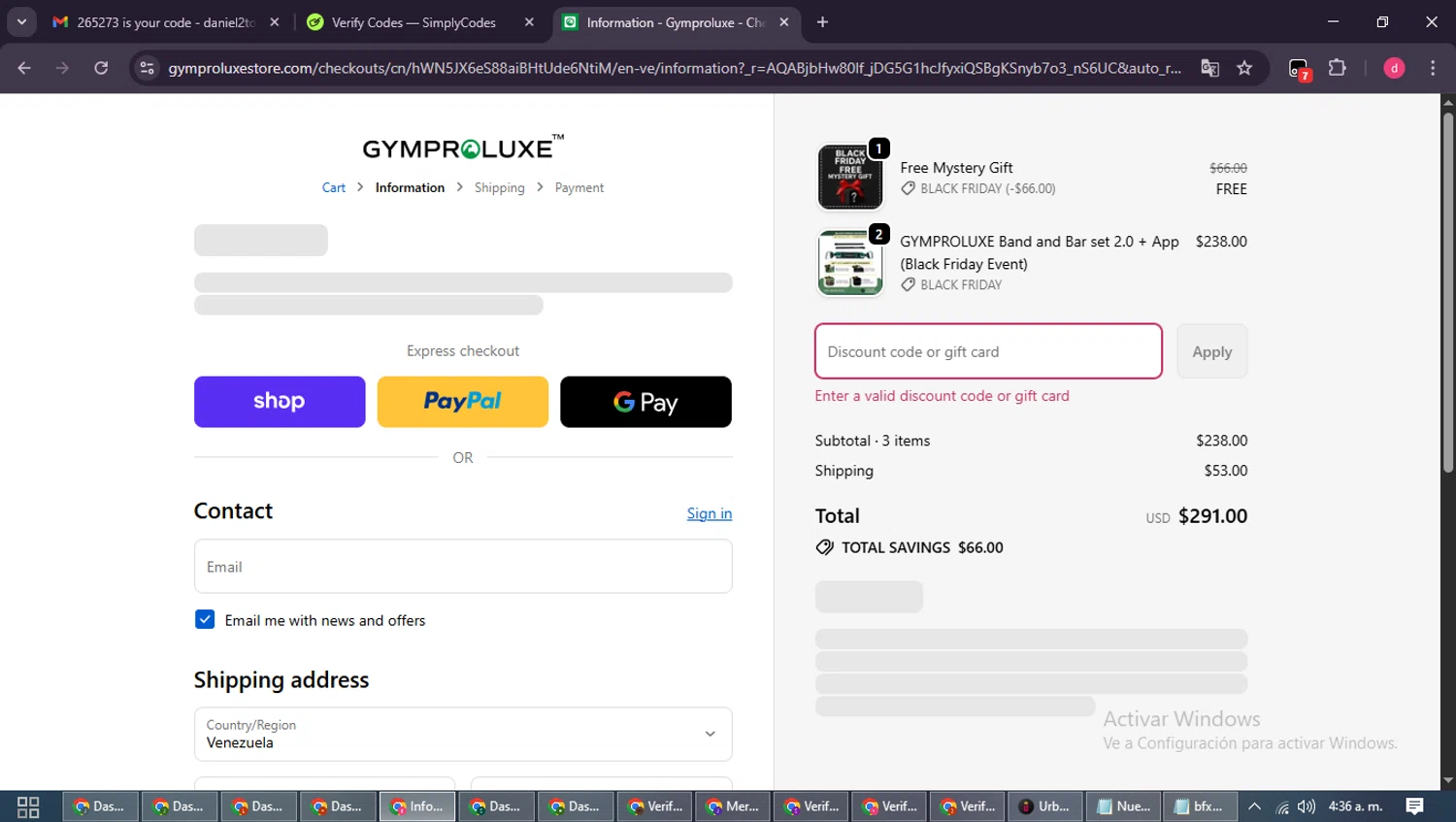
Task: Close the Gmail browser tab
Action: pos(275,22)
